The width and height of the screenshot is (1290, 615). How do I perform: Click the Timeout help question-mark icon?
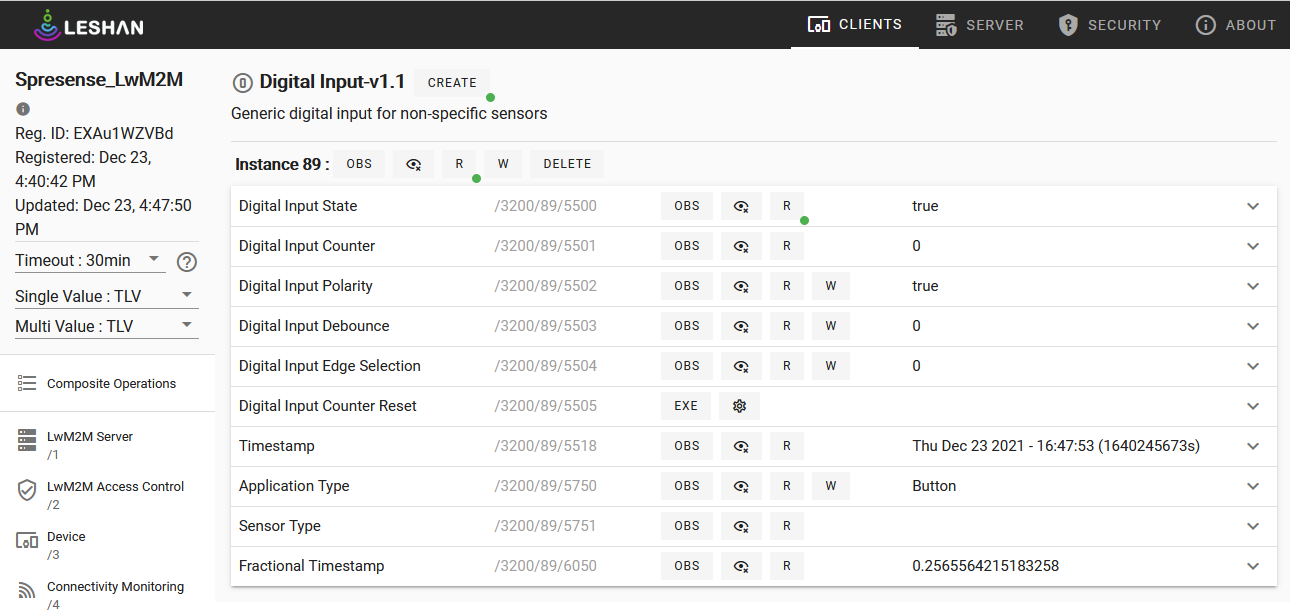click(187, 262)
